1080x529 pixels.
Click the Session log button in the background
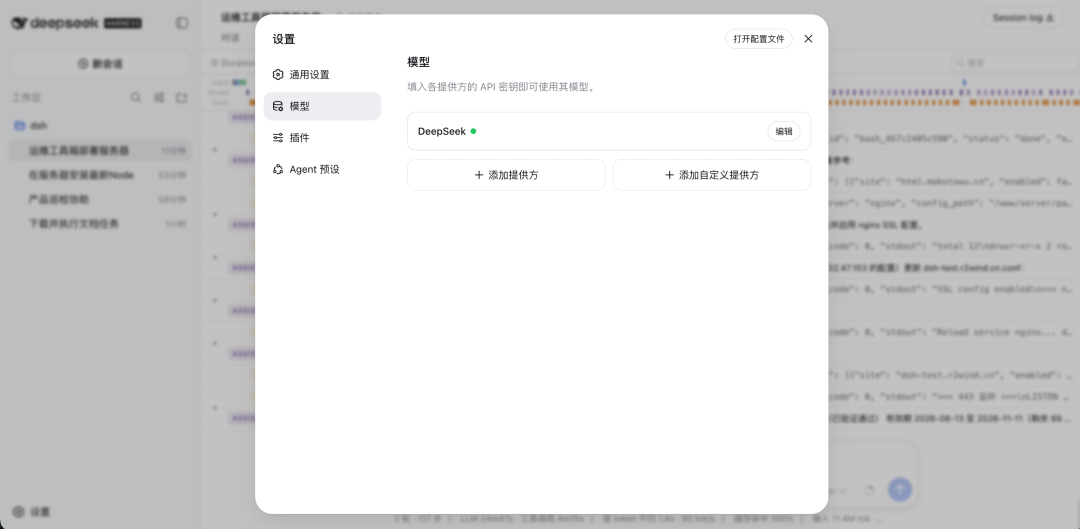[1023, 18]
